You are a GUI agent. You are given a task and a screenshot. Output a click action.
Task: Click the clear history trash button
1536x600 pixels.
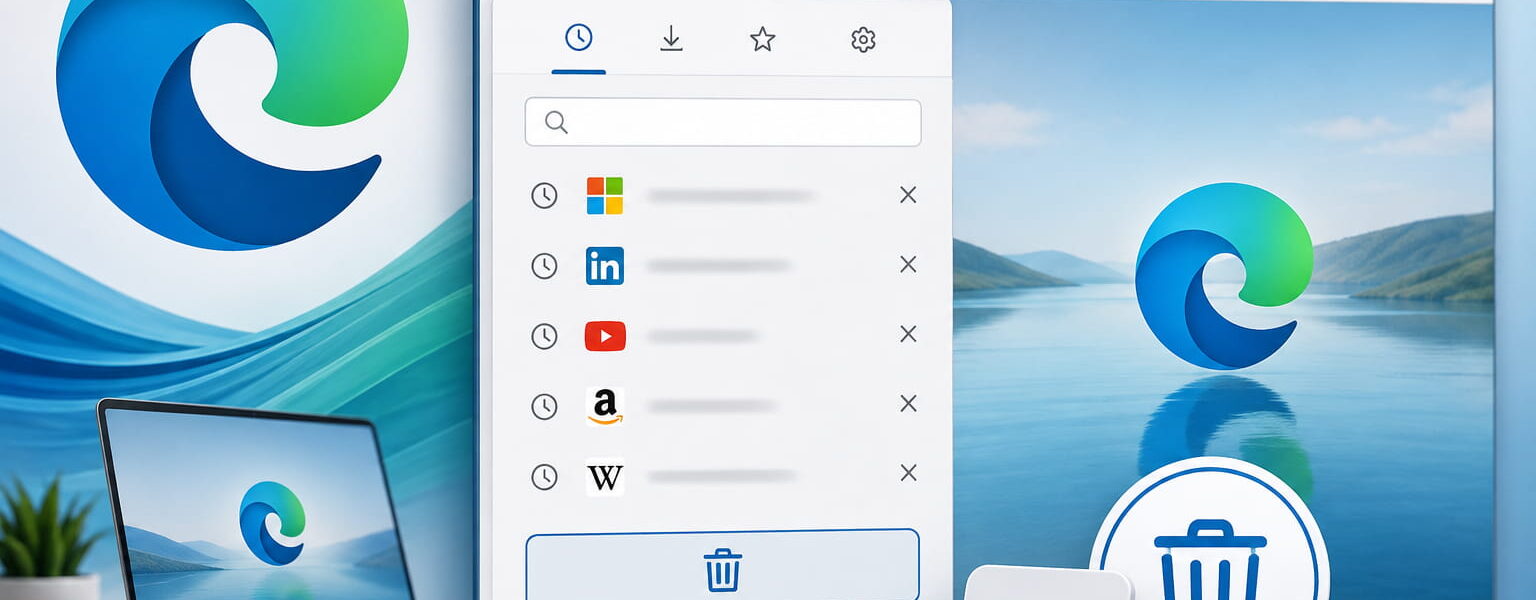[722, 566]
